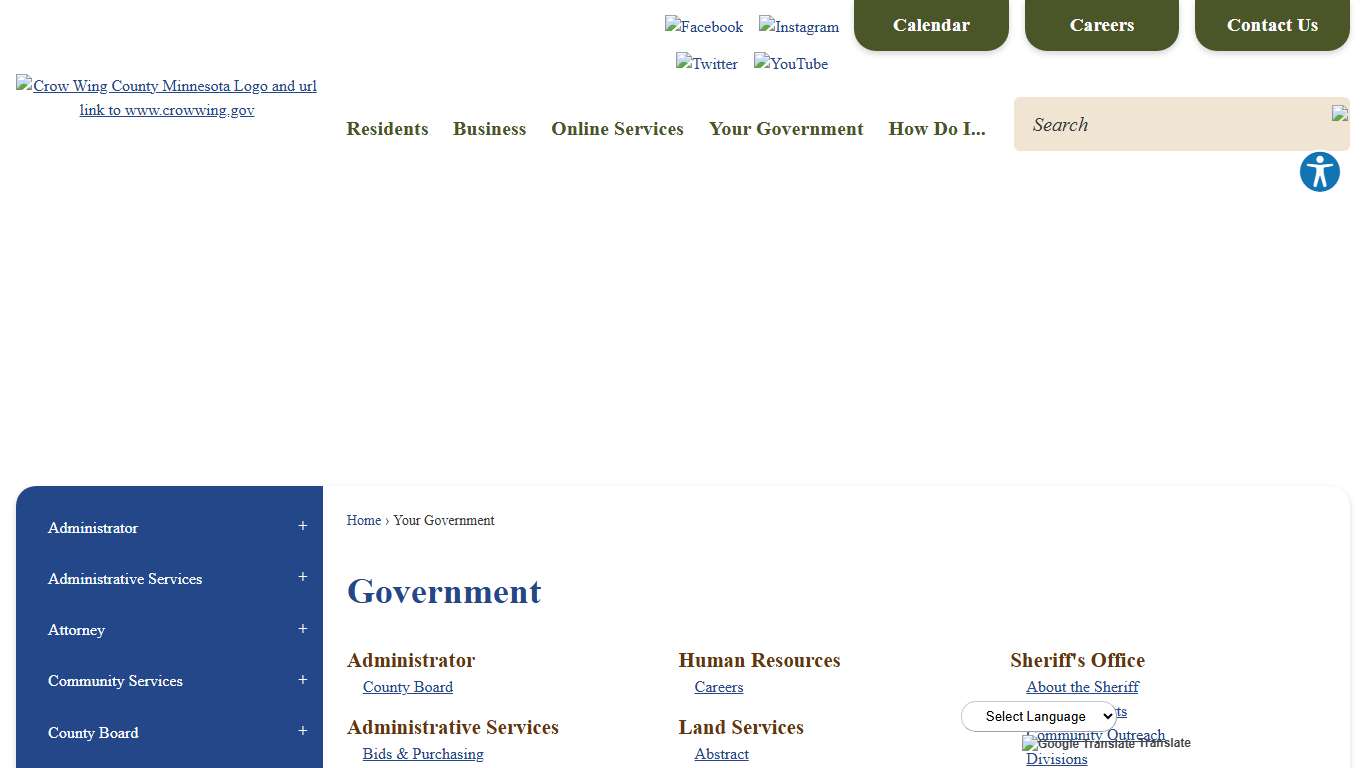Open the Instagram social media icon
The image size is (1366, 768).
(x=798, y=27)
